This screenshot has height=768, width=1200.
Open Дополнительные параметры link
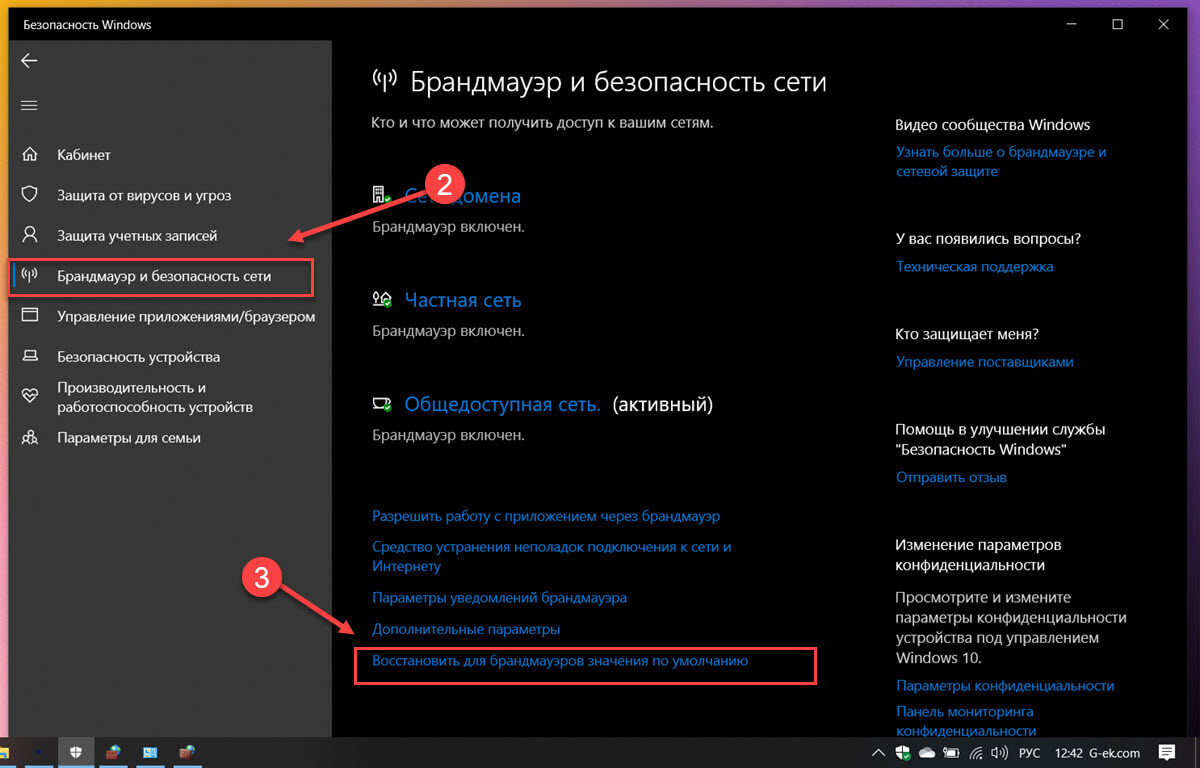466,629
